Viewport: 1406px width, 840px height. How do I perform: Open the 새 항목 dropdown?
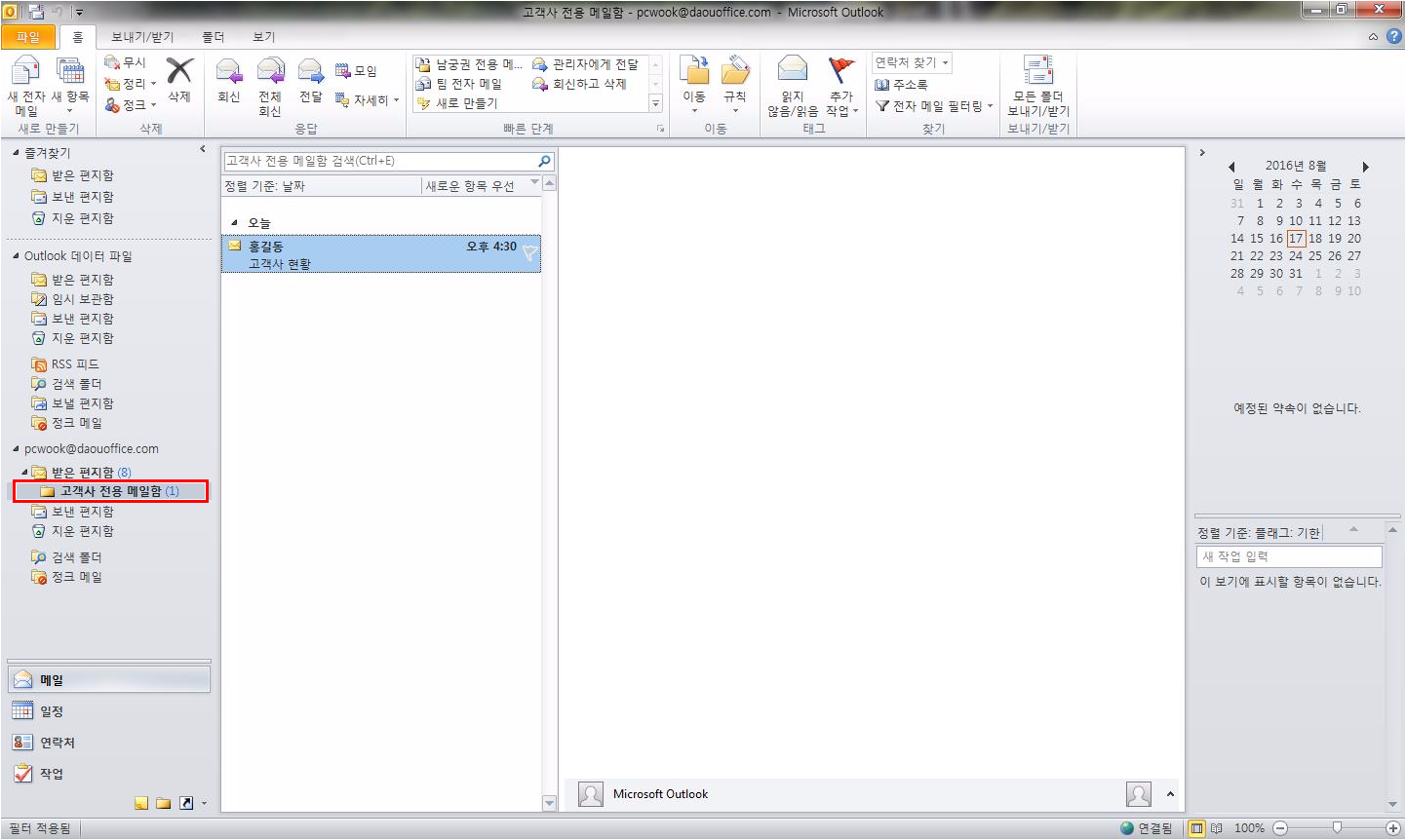pyautogui.click(x=69, y=87)
